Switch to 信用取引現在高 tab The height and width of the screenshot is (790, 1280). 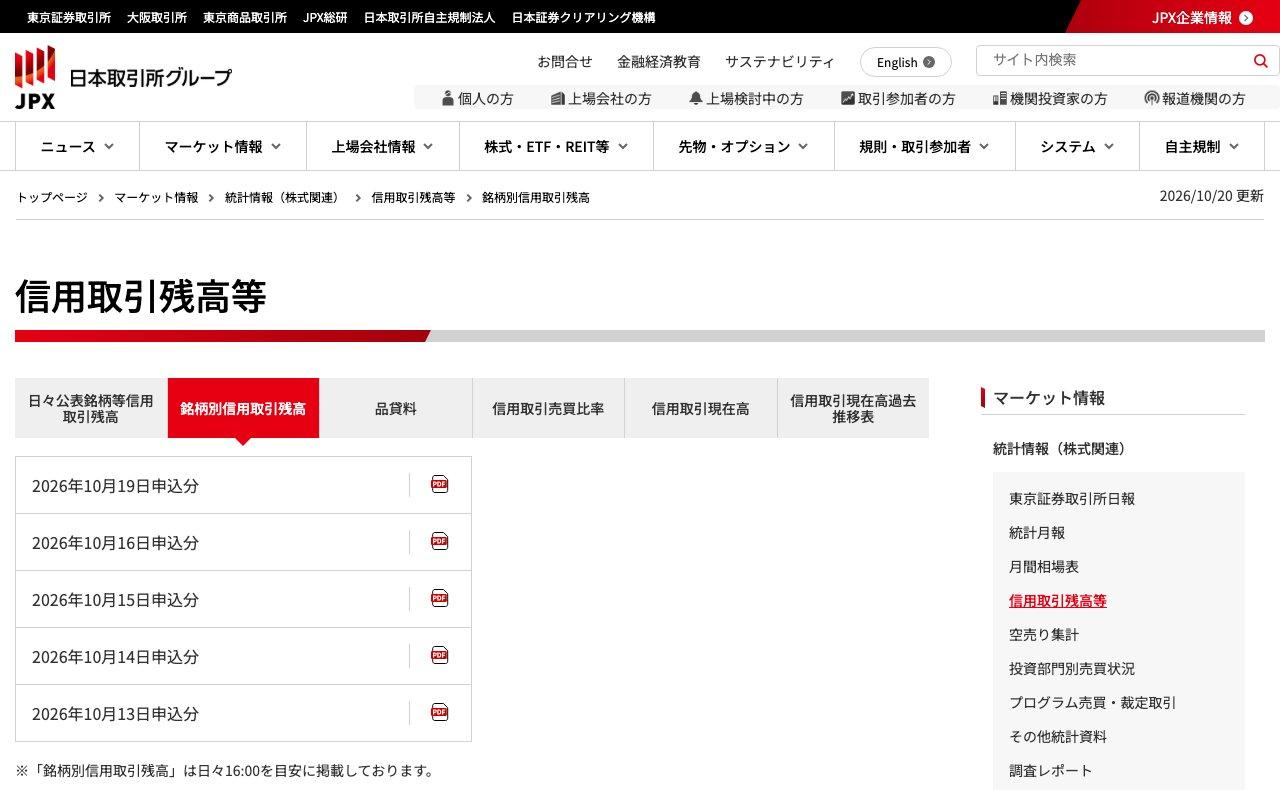click(701, 408)
